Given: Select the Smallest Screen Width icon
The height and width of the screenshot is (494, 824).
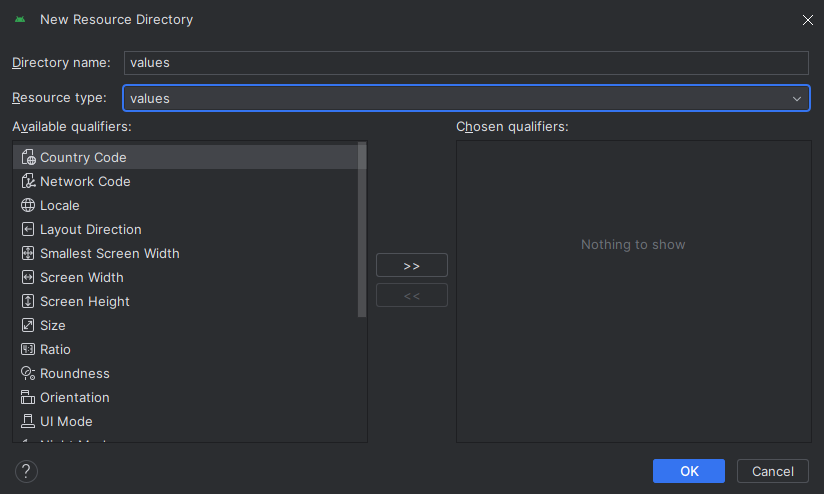Looking at the screenshot, I should click(x=28, y=253).
